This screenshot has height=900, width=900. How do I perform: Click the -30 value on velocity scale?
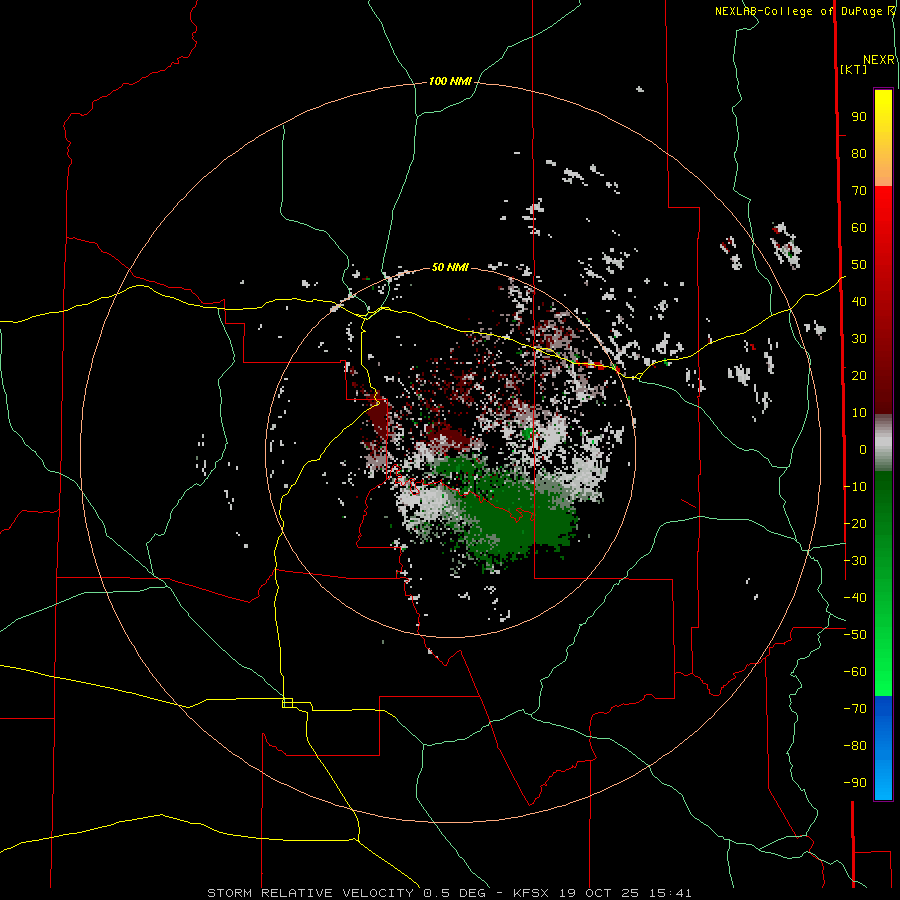[855, 561]
